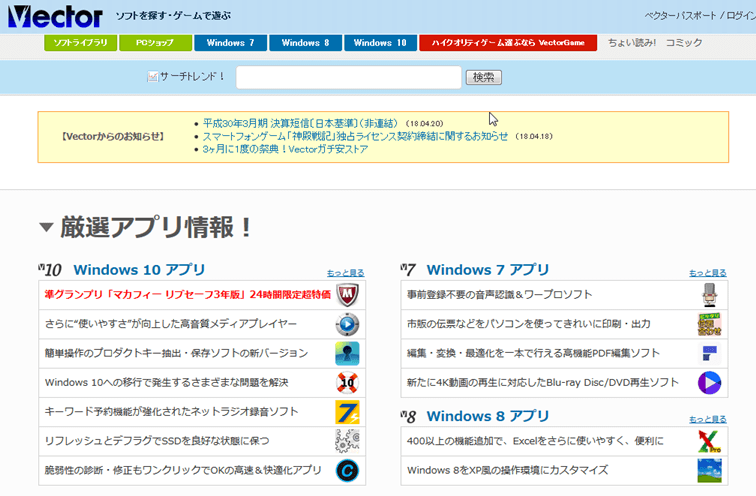Viewport: 756px width, 496px height.
Task: Click the Vector logo
Action: 55,16
